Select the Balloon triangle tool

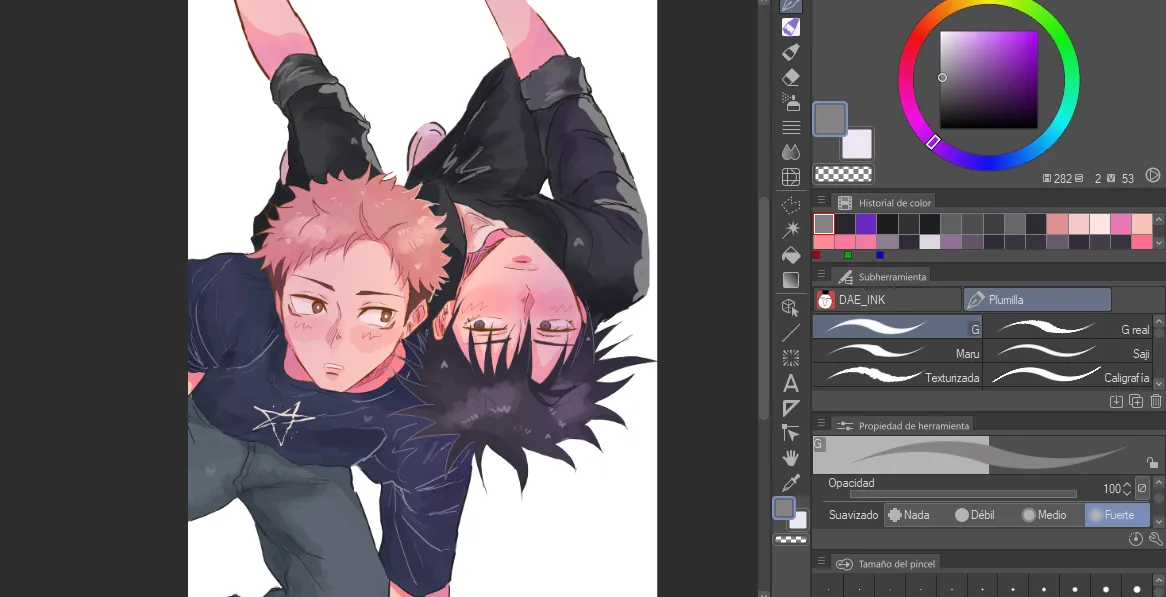click(x=790, y=408)
